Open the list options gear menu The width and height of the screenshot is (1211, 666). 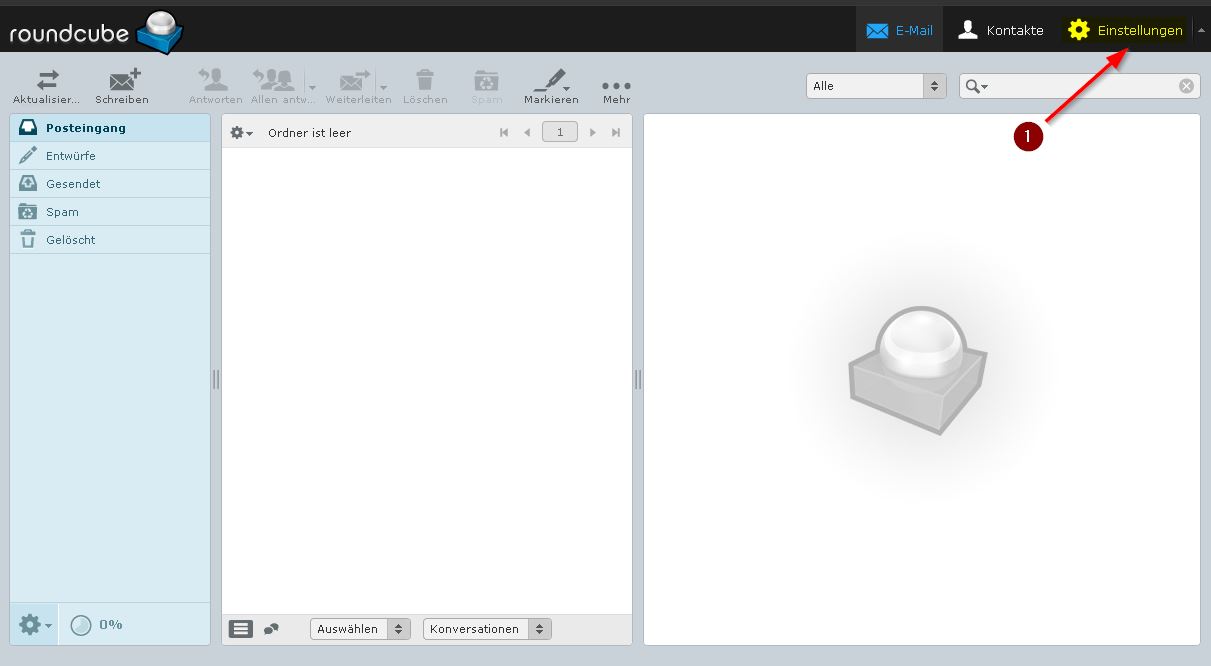tap(241, 133)
